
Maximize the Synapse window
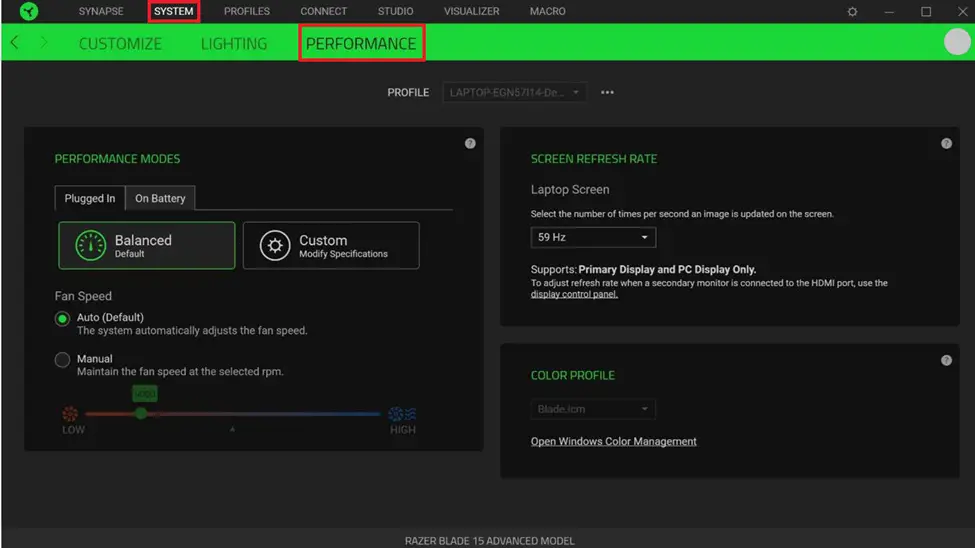[926, 12]
